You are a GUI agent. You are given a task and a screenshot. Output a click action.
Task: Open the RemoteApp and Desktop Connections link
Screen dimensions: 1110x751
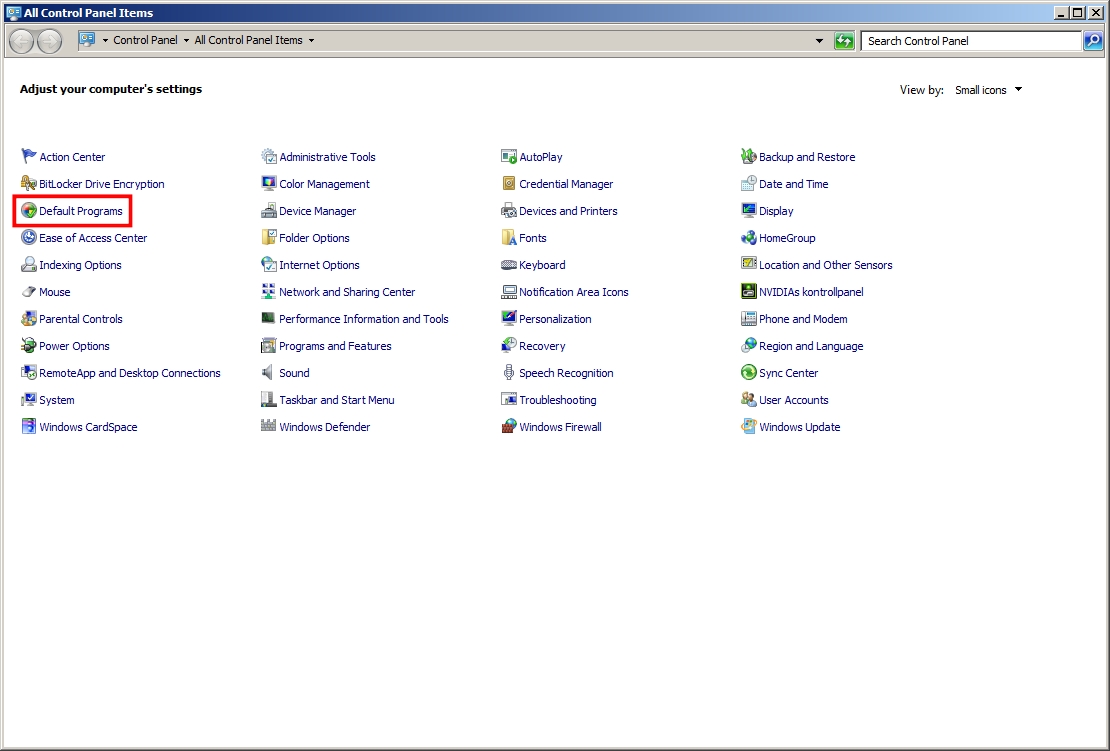[x=130, y=373]
